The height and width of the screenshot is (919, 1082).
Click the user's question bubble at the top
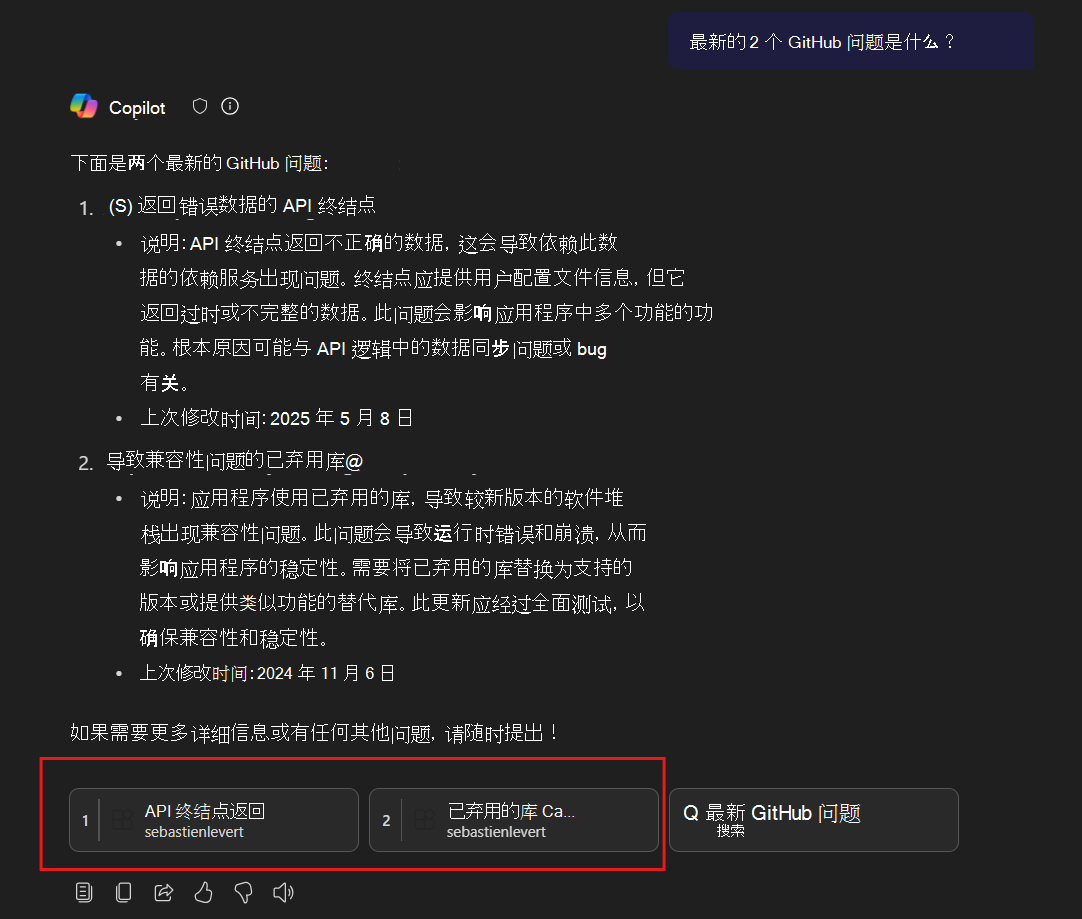pyautogui.click(x=850, y=41)
